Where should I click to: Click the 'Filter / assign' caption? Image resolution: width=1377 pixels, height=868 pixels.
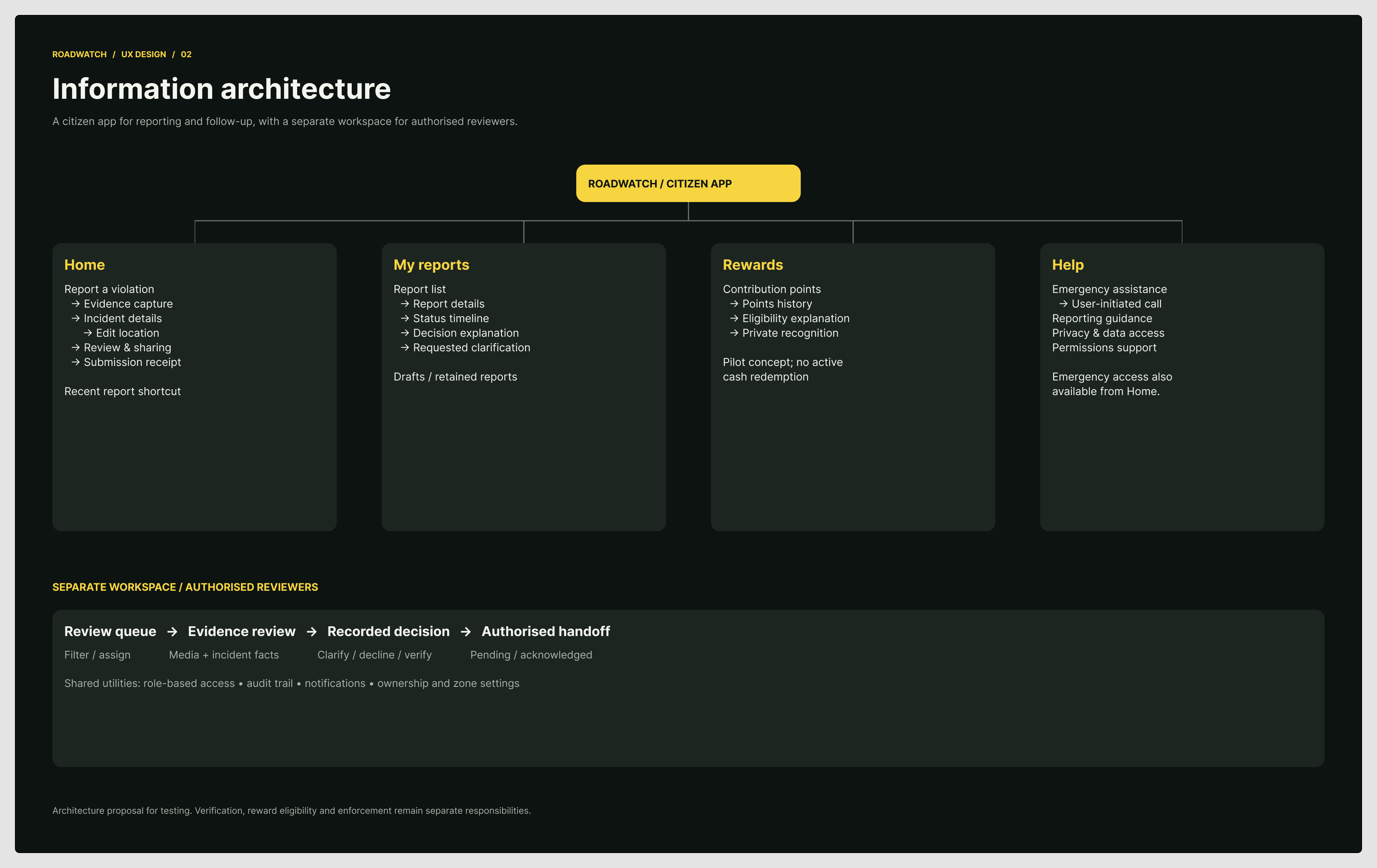[x=97, y=655]
